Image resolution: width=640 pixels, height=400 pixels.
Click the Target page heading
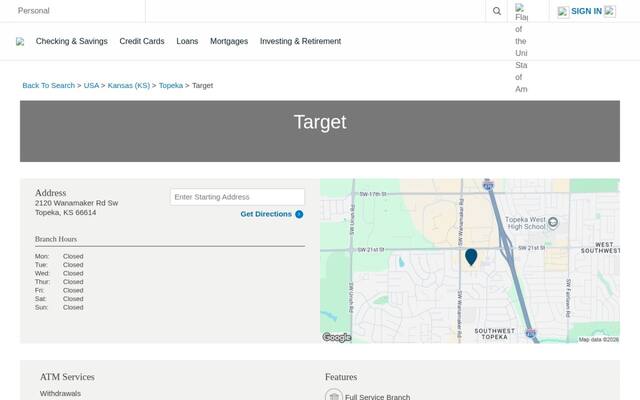point(320,122)
